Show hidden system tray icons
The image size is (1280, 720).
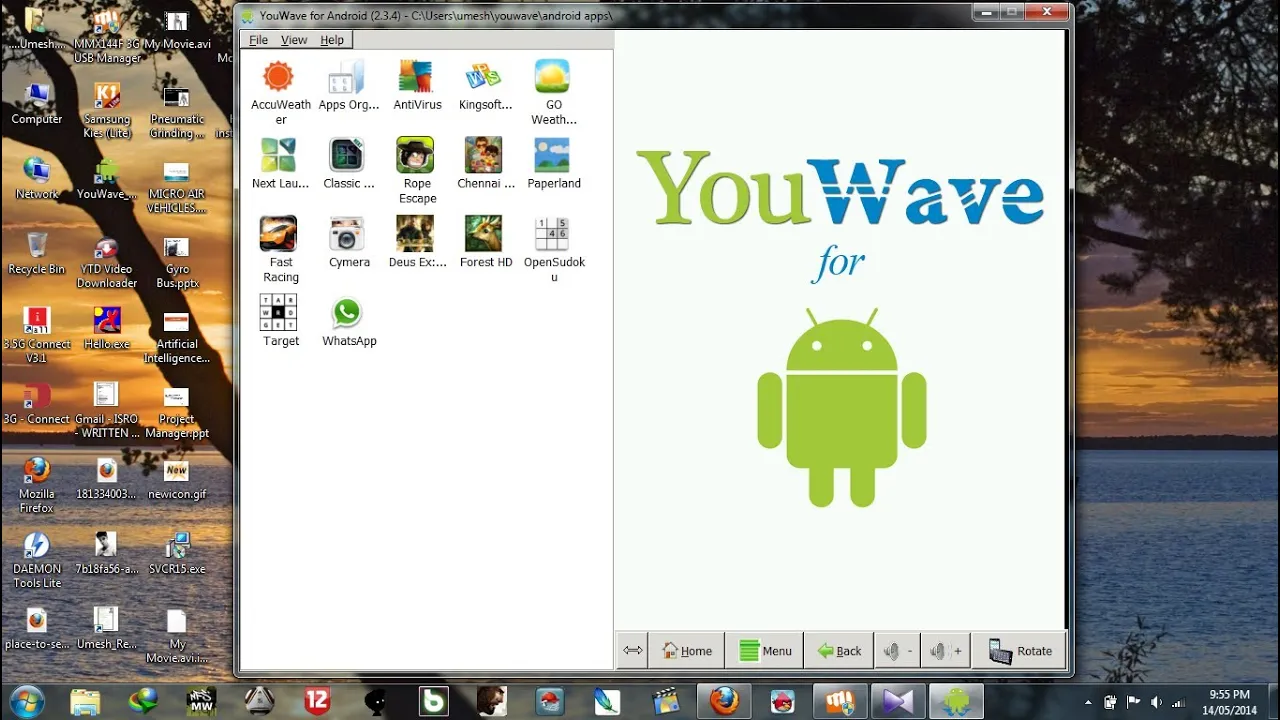[x=1088, y=702]
